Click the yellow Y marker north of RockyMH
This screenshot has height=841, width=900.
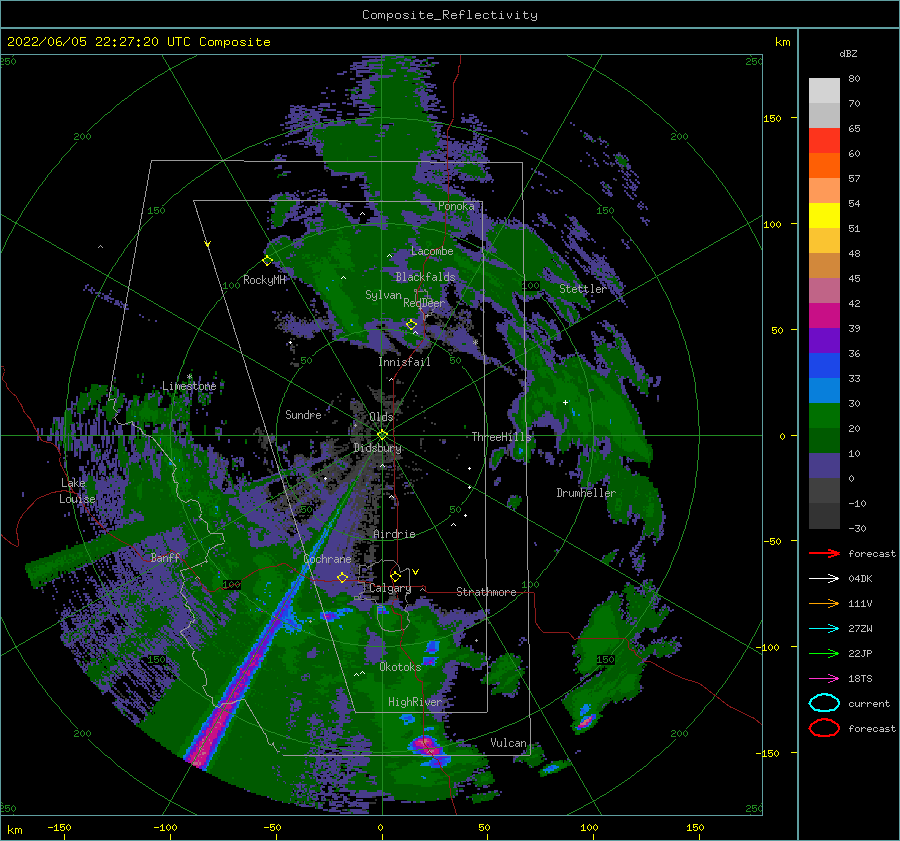pyautogui.click(x=208, y=244)
